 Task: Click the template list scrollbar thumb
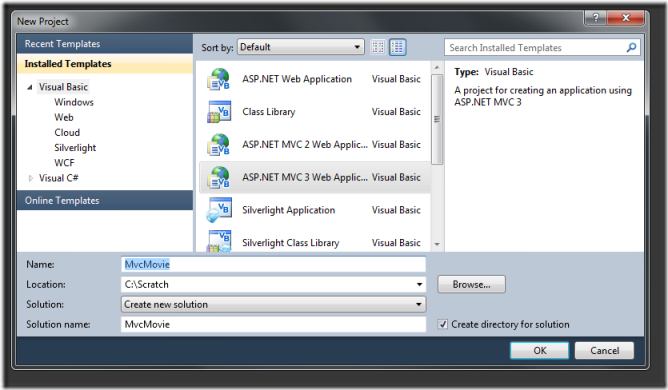tap(437, 119)
